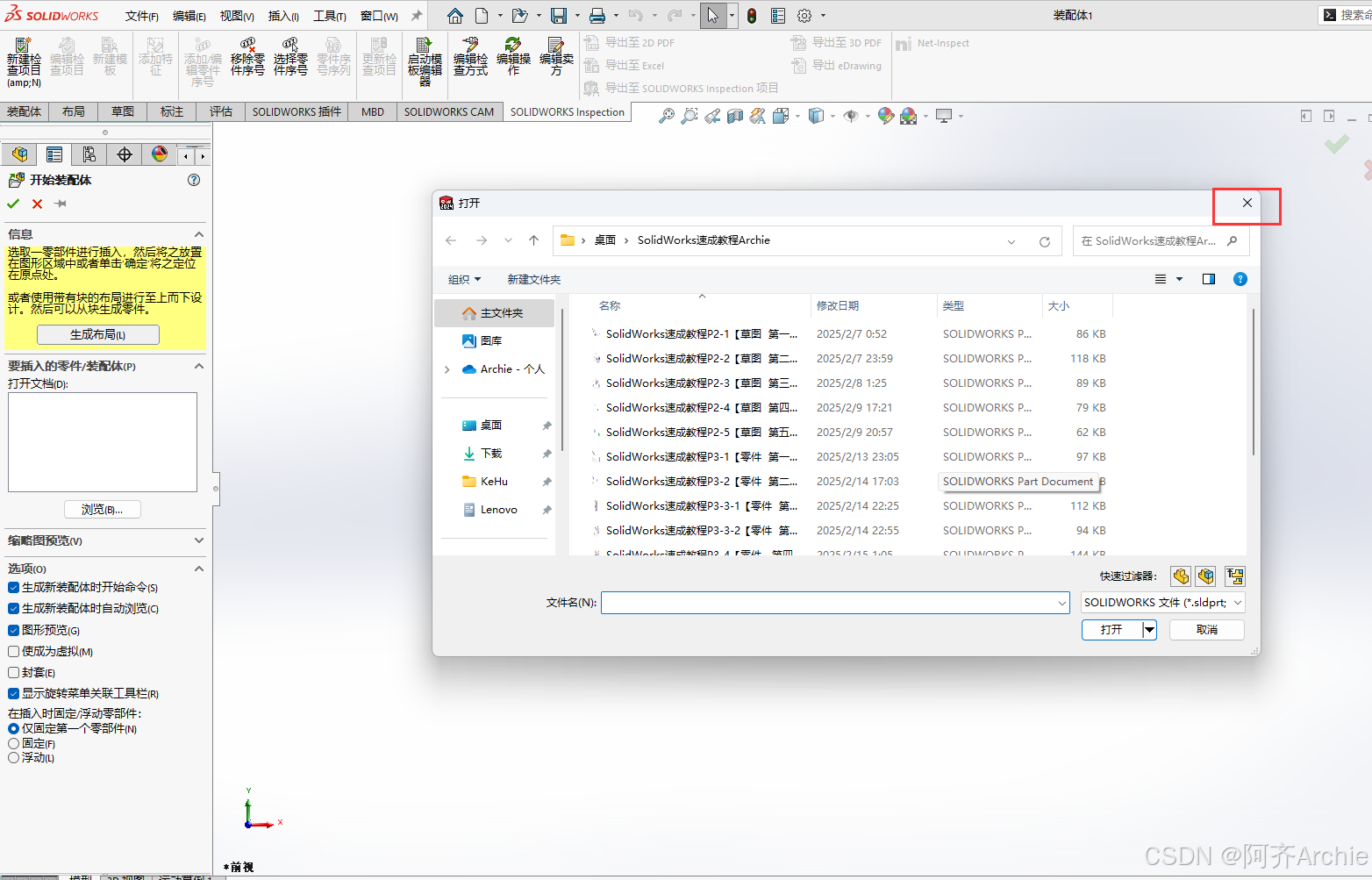This screenshot has width=1372, height=880.
Task: Switch to the SOLIDWORKS CAM tab
Action: pyautogui.click(x=449, y=111)
